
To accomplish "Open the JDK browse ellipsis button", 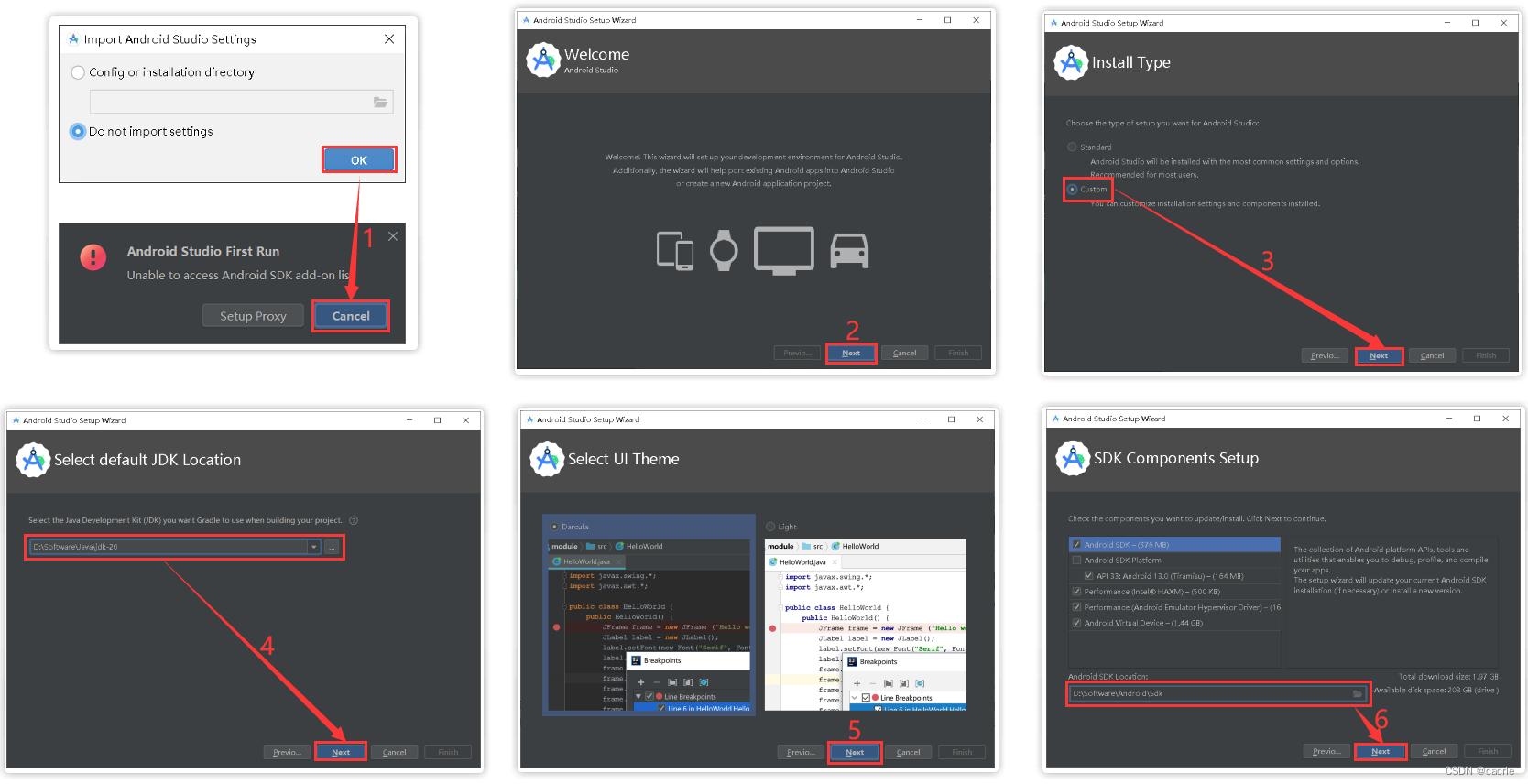I will click(x=332, y=547).
